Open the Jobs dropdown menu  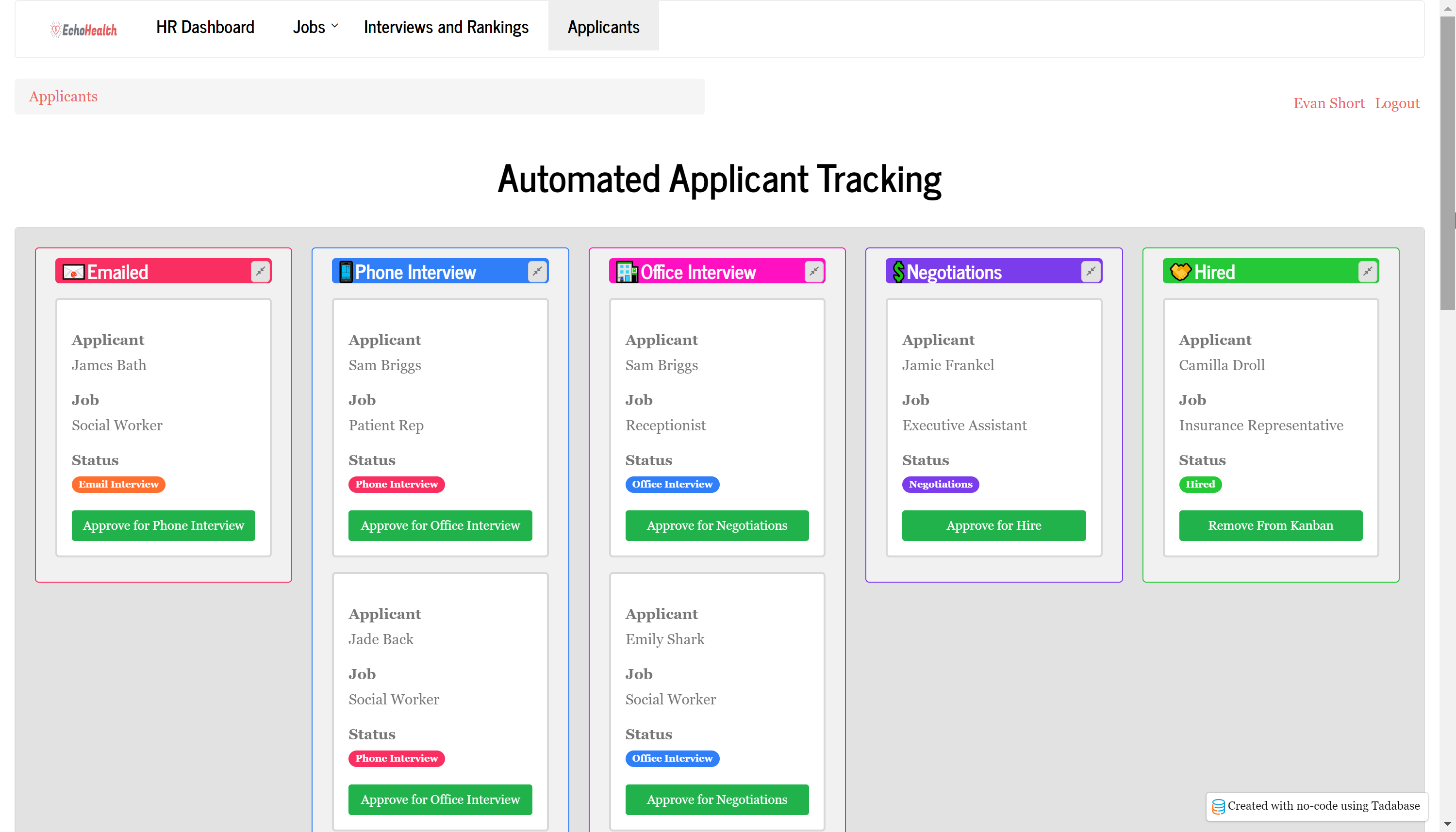pyautogui.click(x=315, y=27)
